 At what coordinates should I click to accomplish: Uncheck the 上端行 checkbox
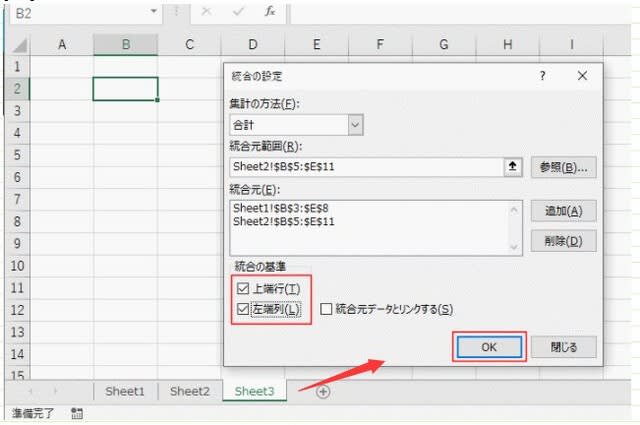[x=240, y=289]
